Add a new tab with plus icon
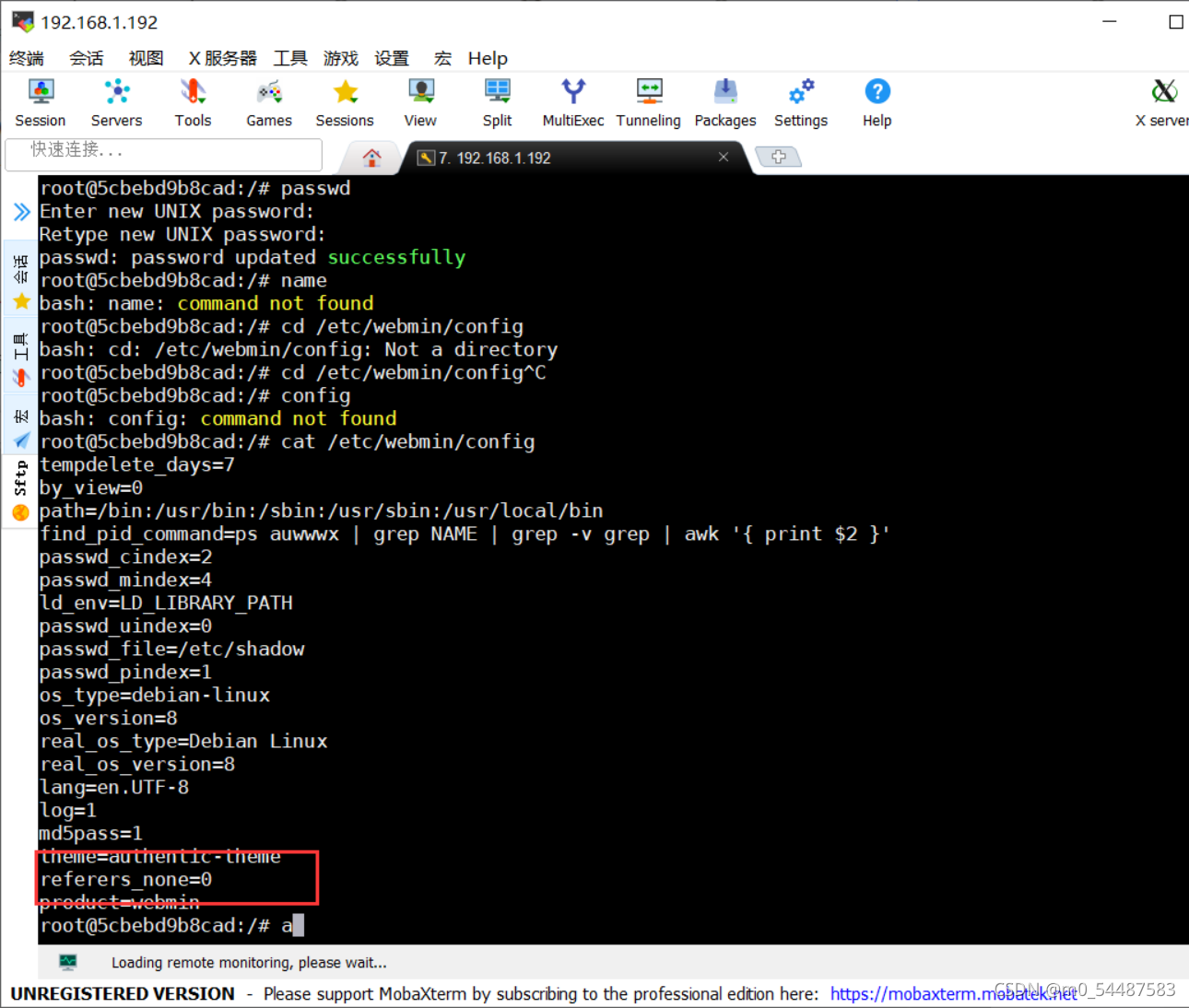The image size is (1189, 1008). [x=779, y=157]
